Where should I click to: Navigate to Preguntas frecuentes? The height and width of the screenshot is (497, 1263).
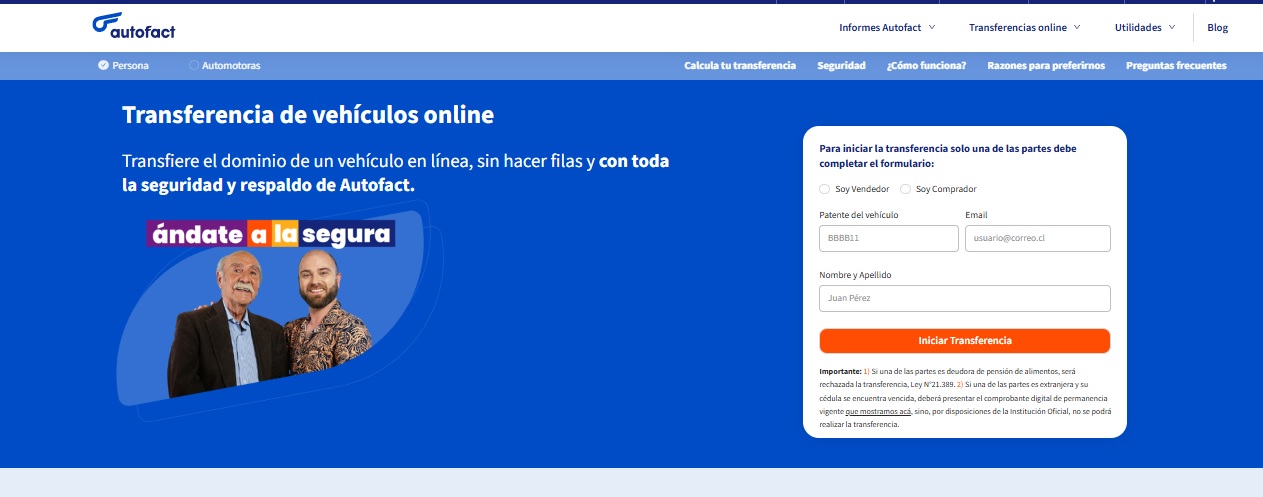[1176, 66]
